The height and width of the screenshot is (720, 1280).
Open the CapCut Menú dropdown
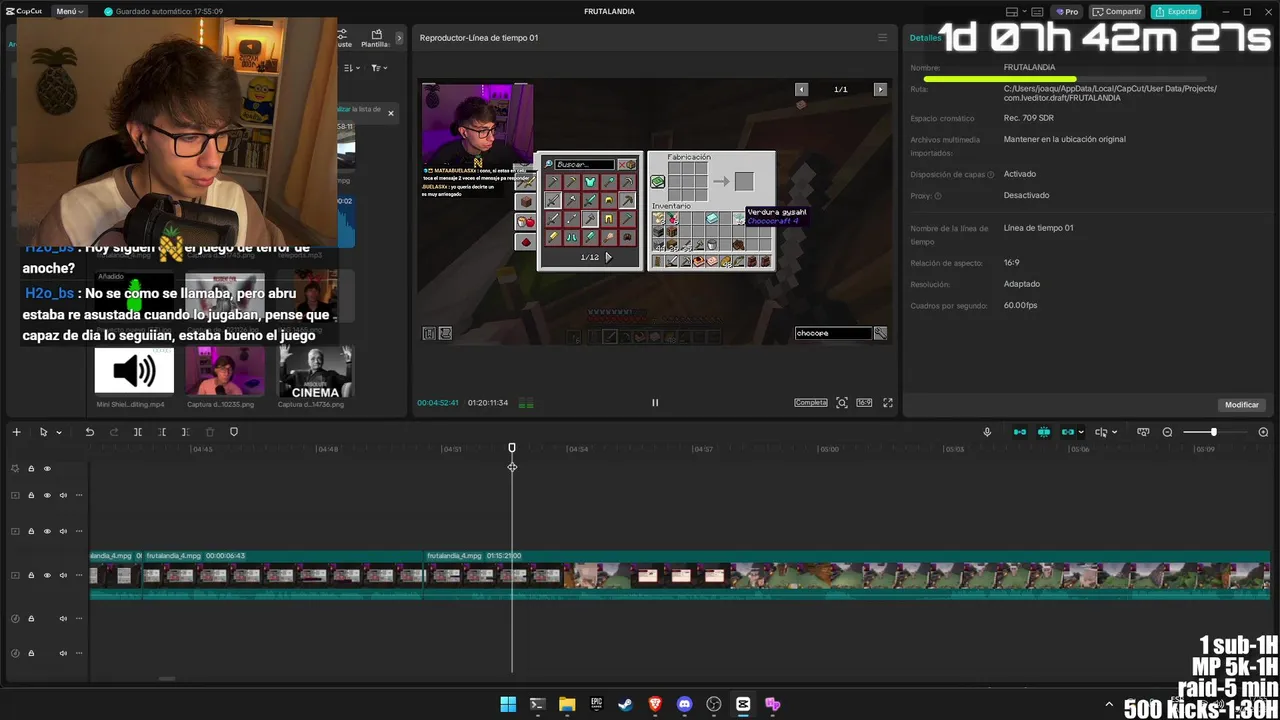click(x=69, y=12)
